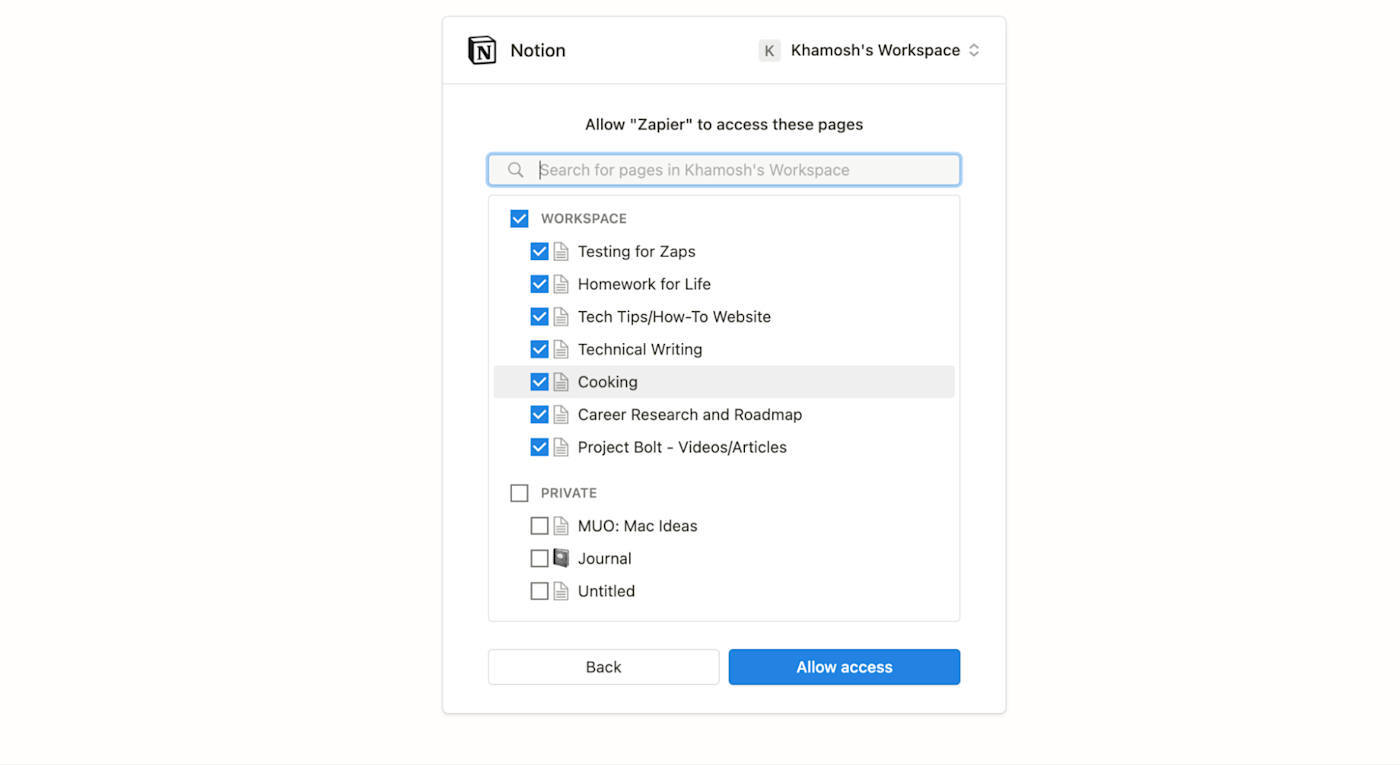Check the Journal checkbox
Screen dimensions: 1400x765
539,558
